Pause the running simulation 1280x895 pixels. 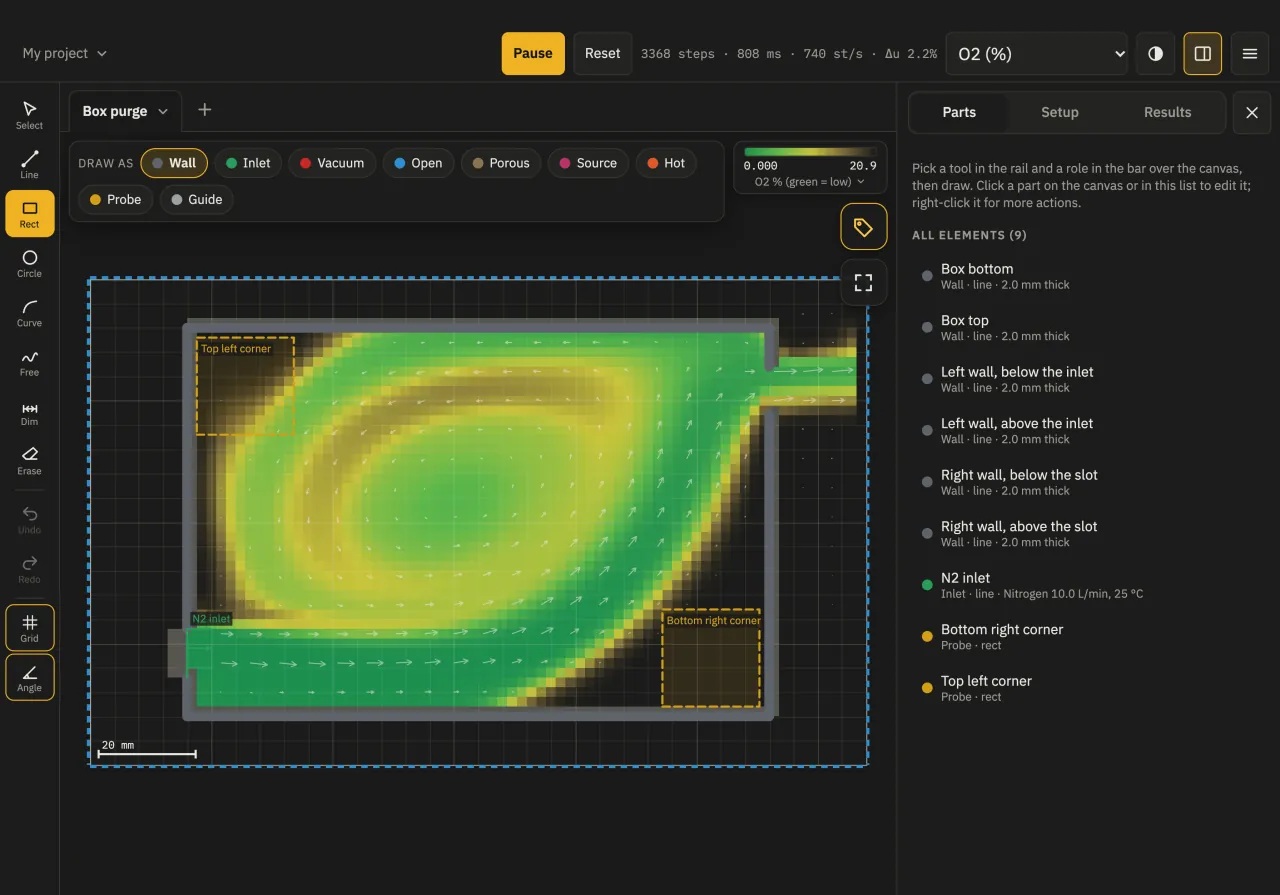coord(533,54)
